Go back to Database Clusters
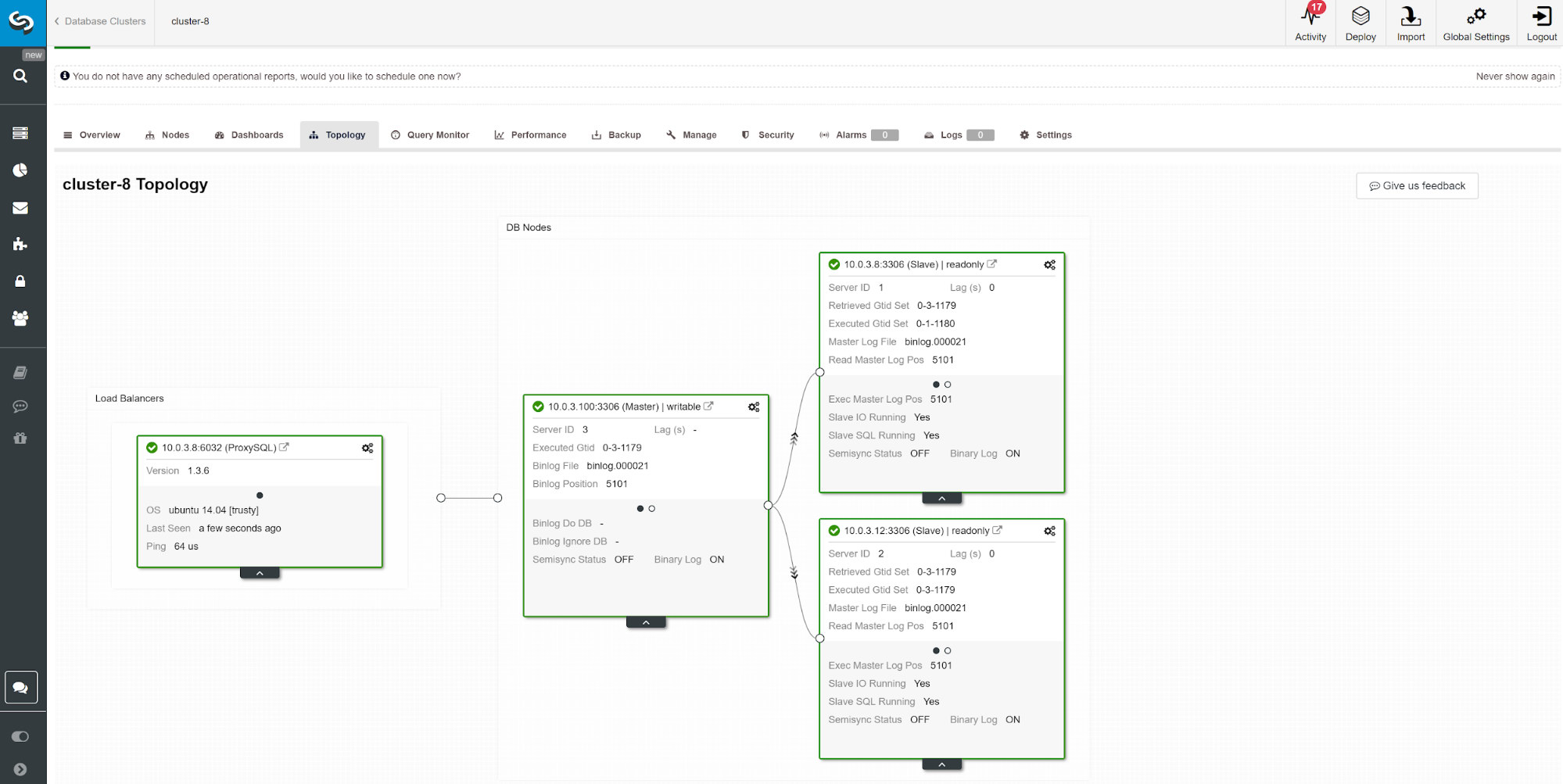Image resolution: width=1563 pixels, height=784 pixels. click(100, 21)
